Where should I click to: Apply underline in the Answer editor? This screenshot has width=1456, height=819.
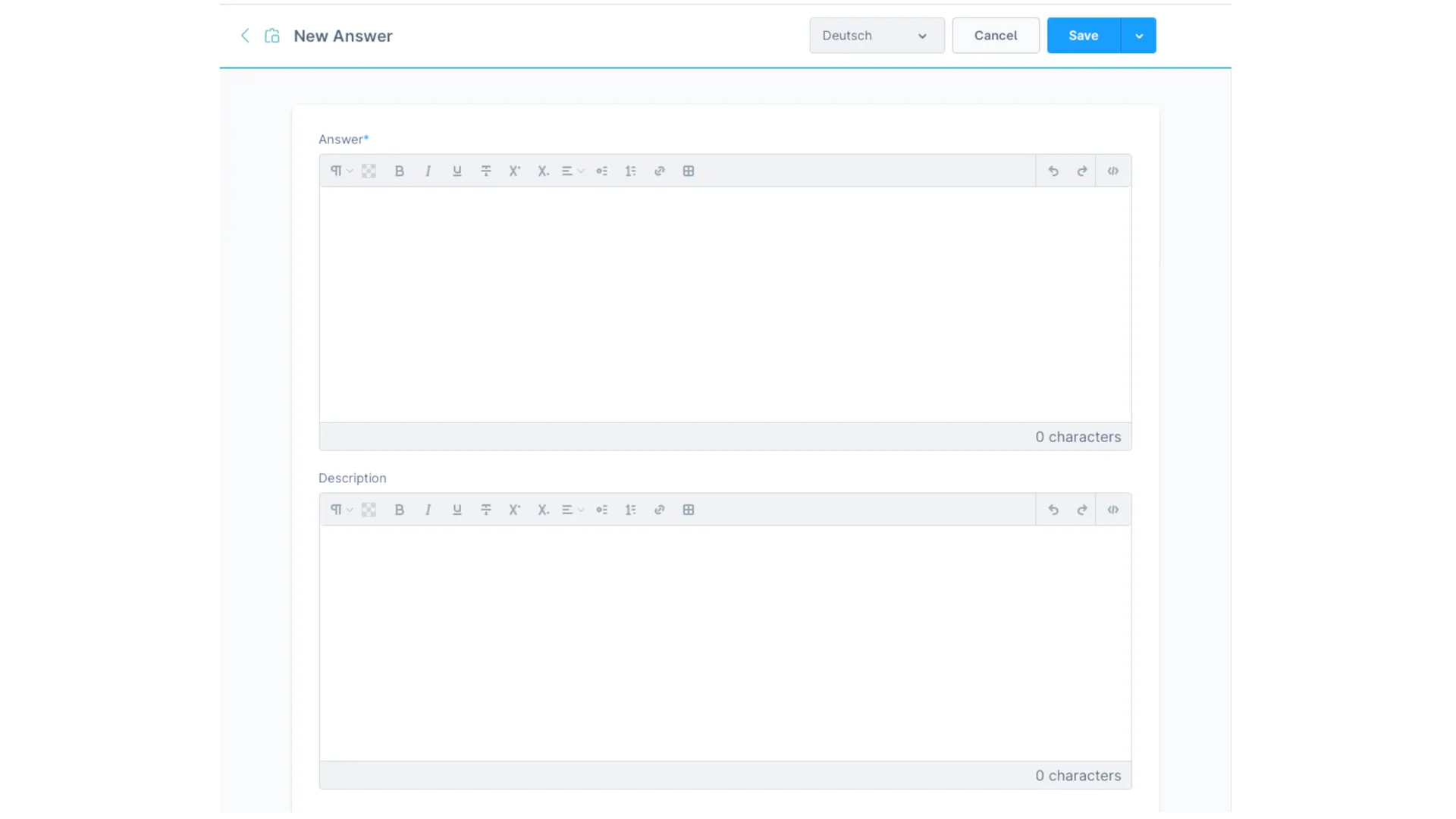(x=457, y=171)
